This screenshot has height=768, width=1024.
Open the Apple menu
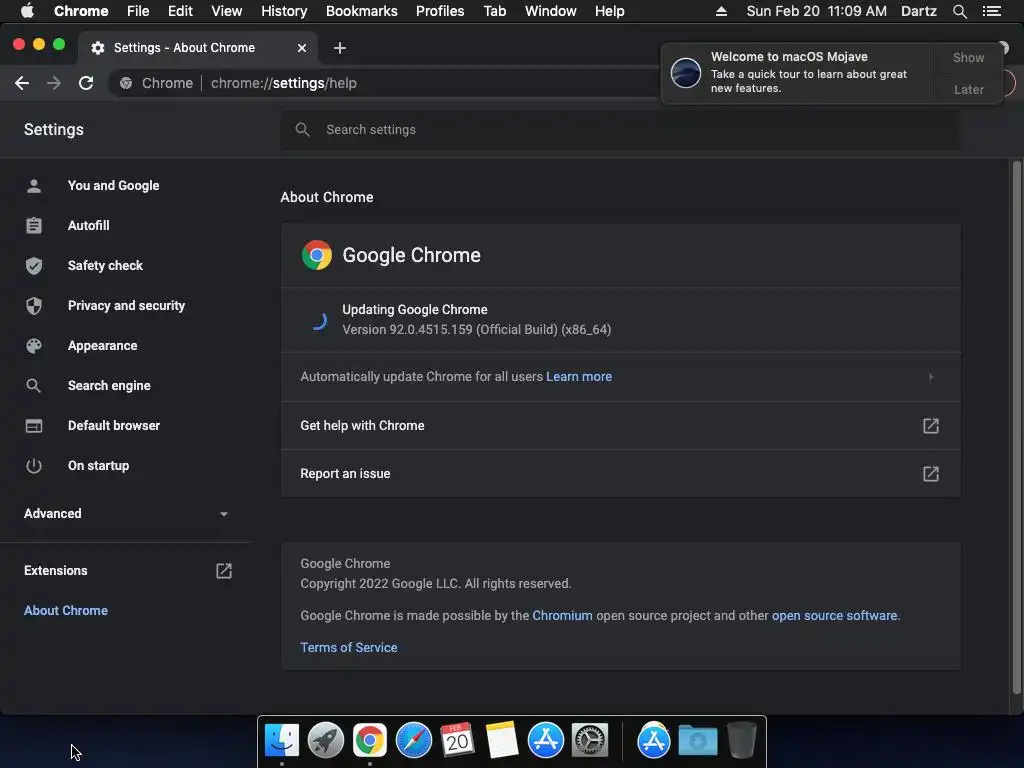click(27, 11)
